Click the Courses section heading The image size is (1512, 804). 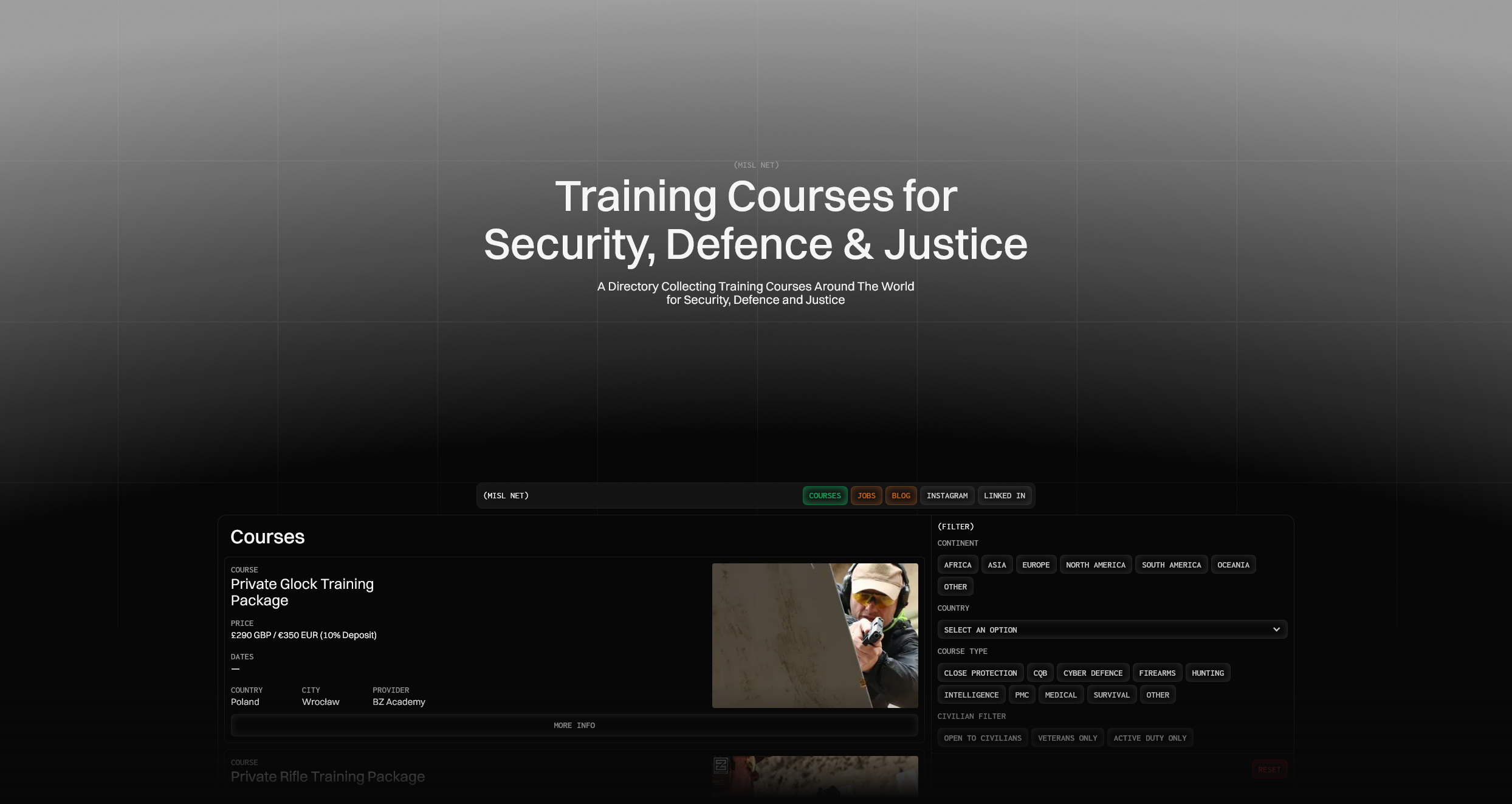coord(267,537)
